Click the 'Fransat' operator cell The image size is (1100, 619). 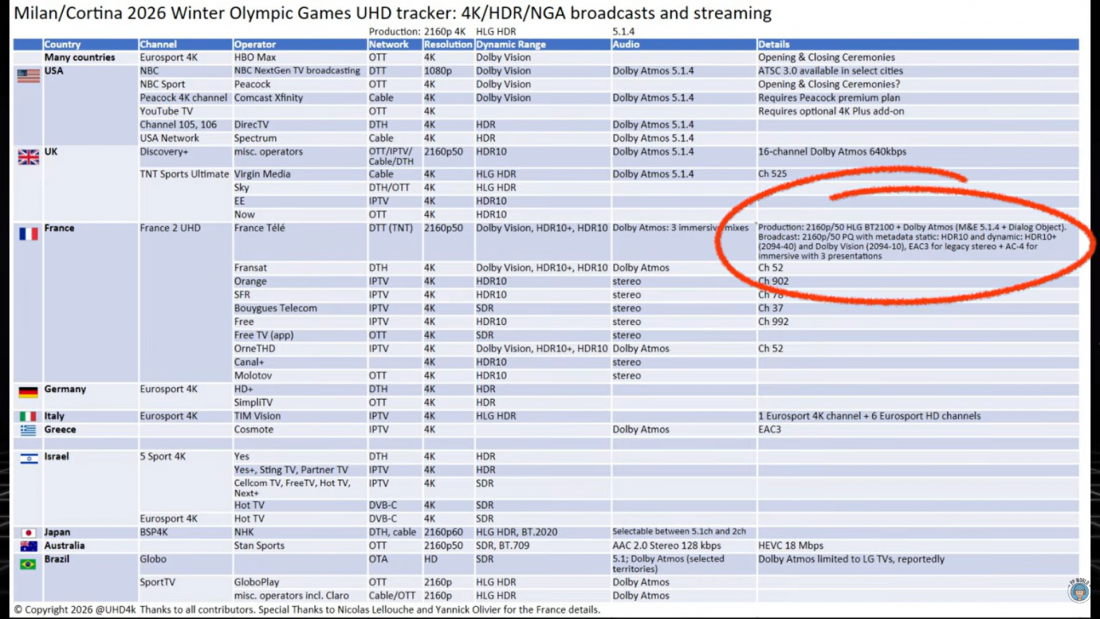[x=250, y=267]
